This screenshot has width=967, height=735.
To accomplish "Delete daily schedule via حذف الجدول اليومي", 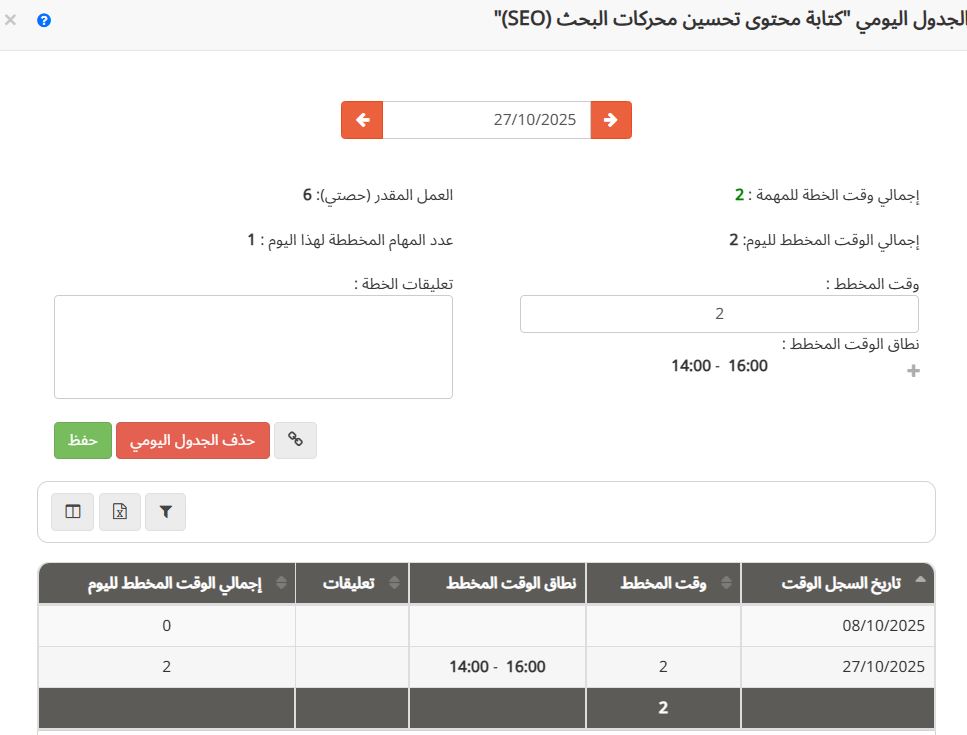I will [192, 440].
